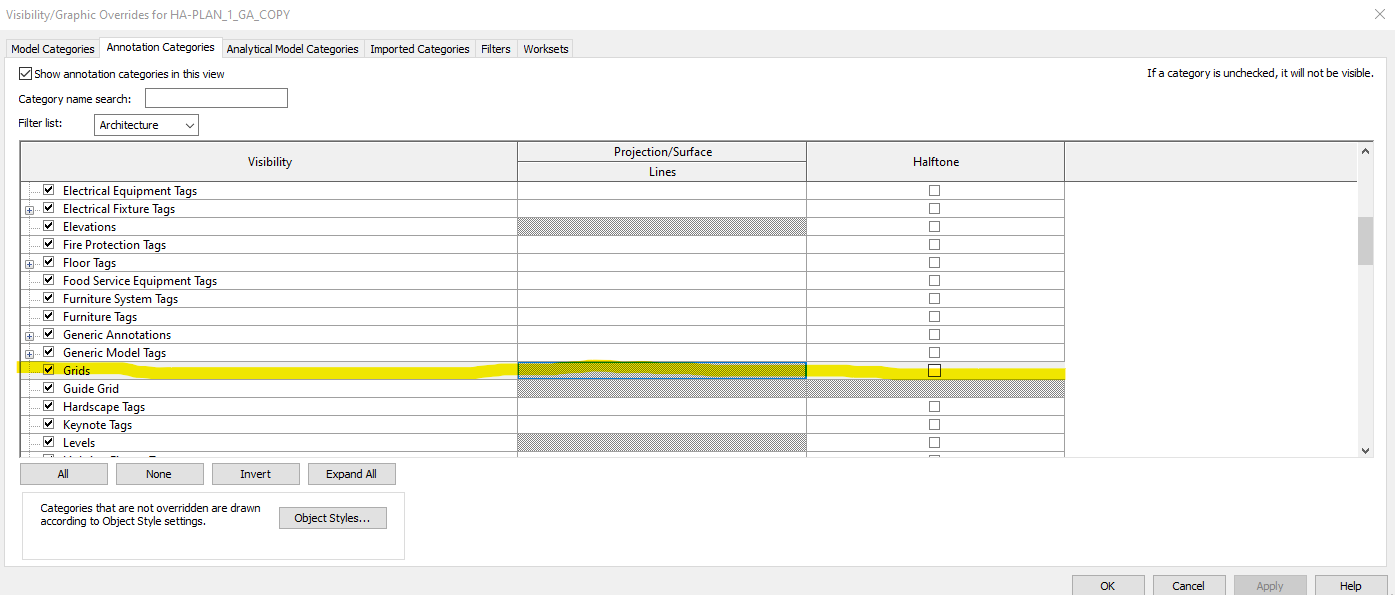Uncheck the Grids visibility checkbox
The image size is (1395, 595).
[47, 369]
